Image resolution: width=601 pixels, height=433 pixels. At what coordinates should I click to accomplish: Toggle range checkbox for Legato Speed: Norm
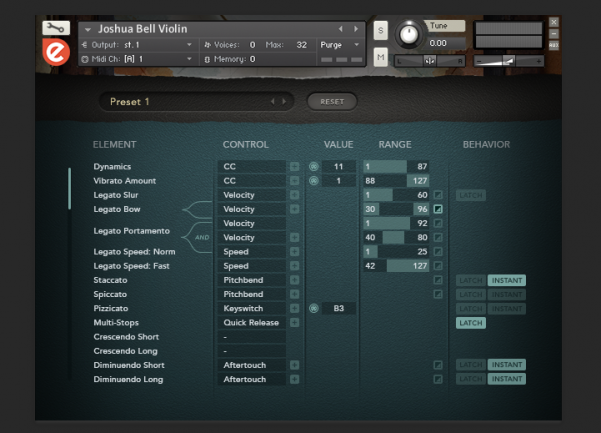click(438, 252)
